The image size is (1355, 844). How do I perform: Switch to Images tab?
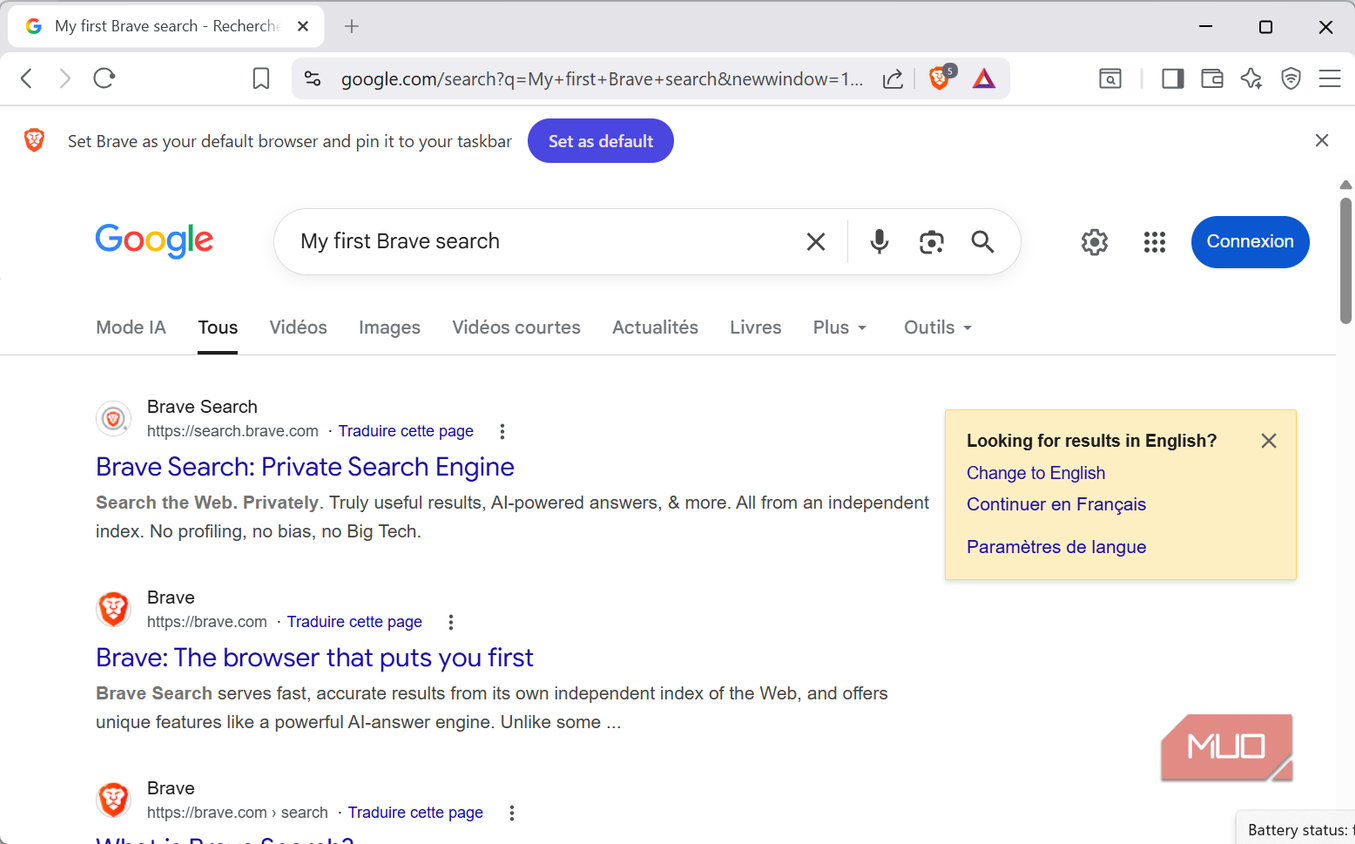point(390,327)
